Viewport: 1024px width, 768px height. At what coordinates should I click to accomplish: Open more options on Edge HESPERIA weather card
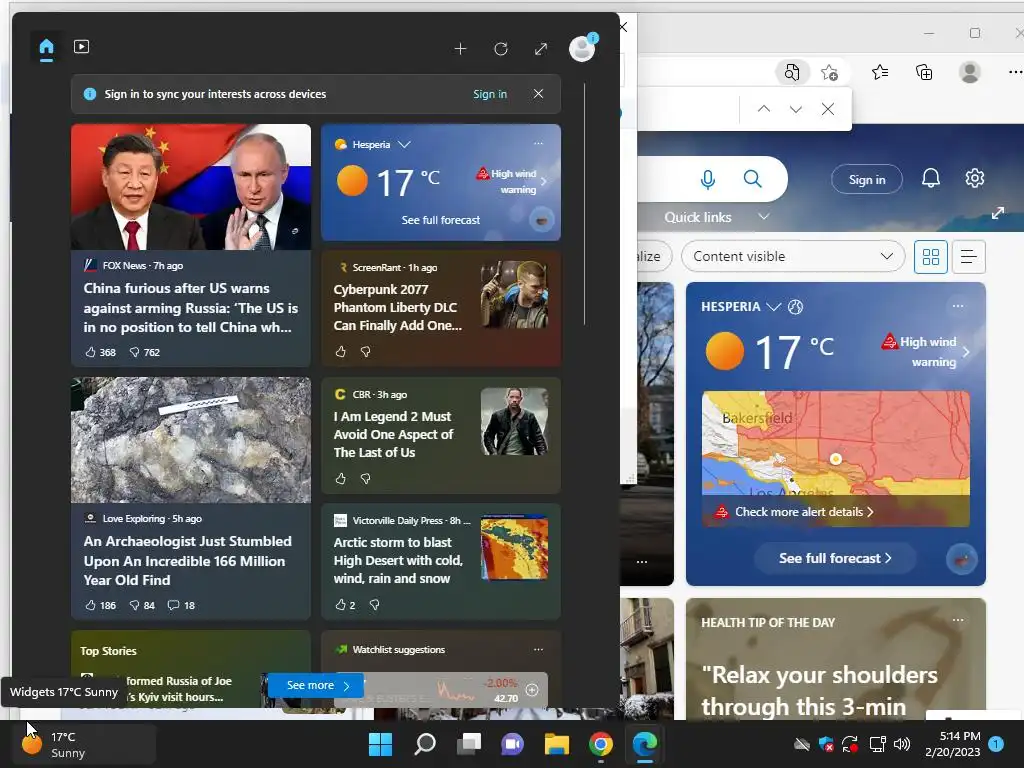coord(957,306)
